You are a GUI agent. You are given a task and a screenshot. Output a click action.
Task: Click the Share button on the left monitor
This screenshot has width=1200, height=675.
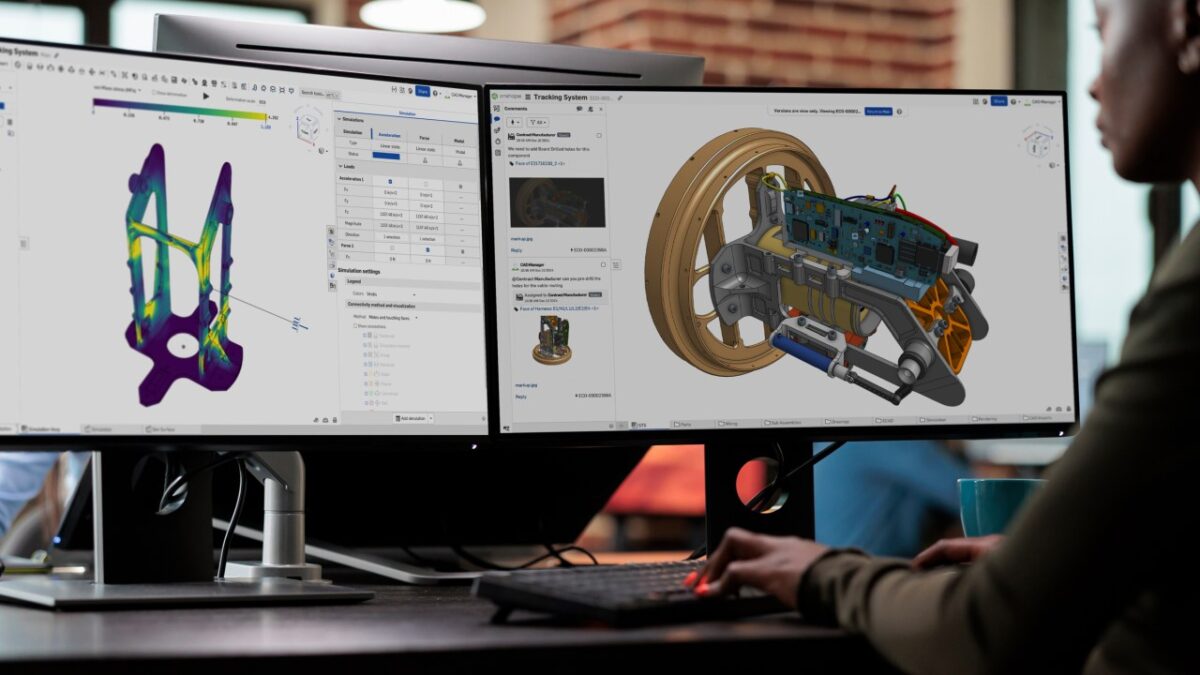coord(422,91)
